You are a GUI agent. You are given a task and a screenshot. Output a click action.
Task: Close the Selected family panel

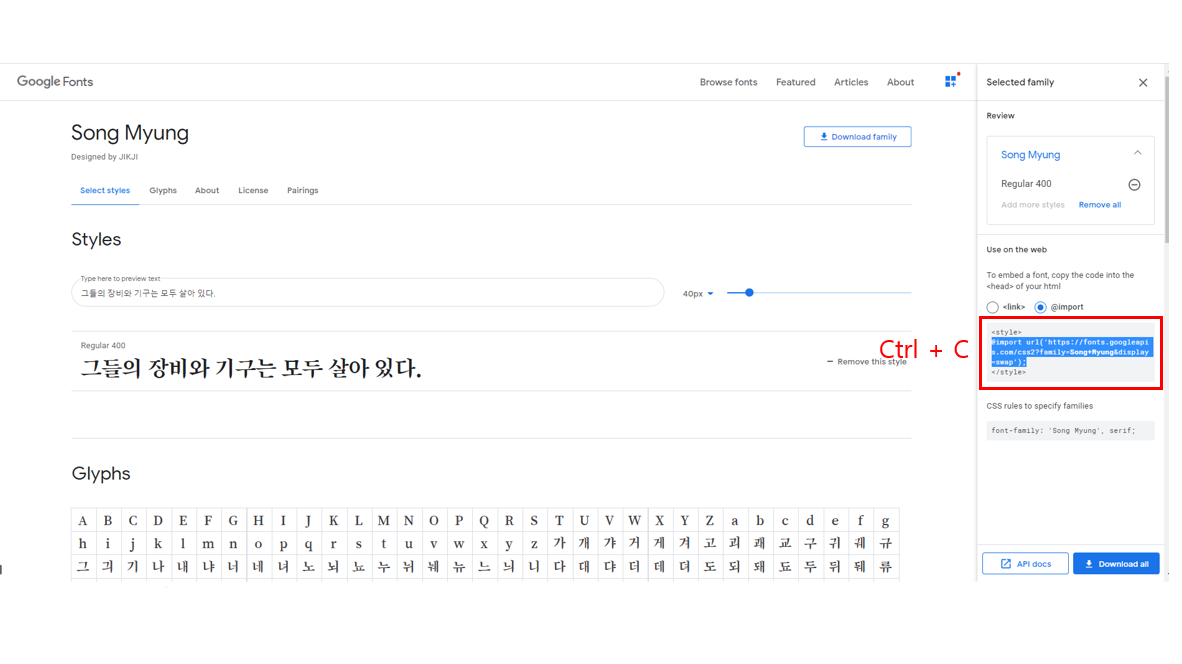pyautogui.click(x=1143, y=83)
